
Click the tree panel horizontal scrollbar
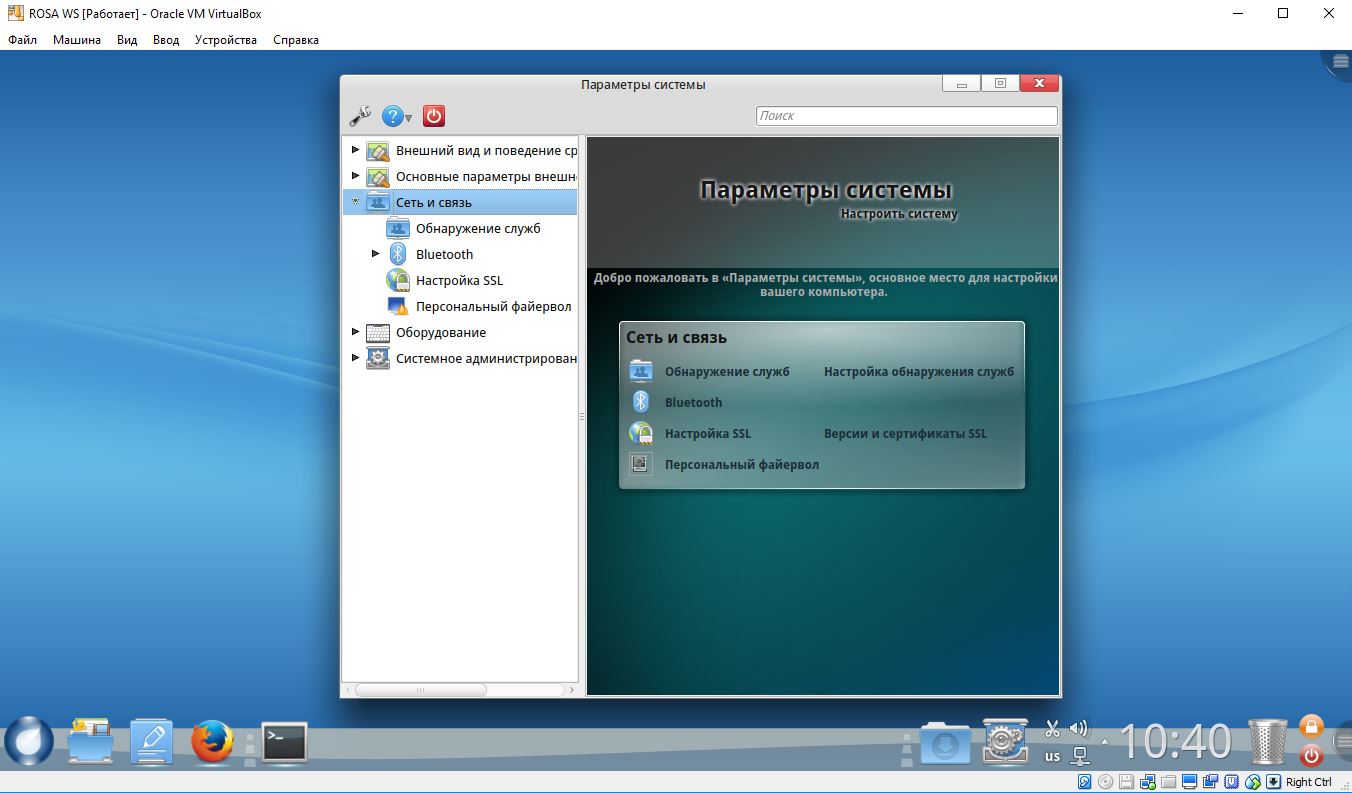pyautogui.click(x=421, y=690)
